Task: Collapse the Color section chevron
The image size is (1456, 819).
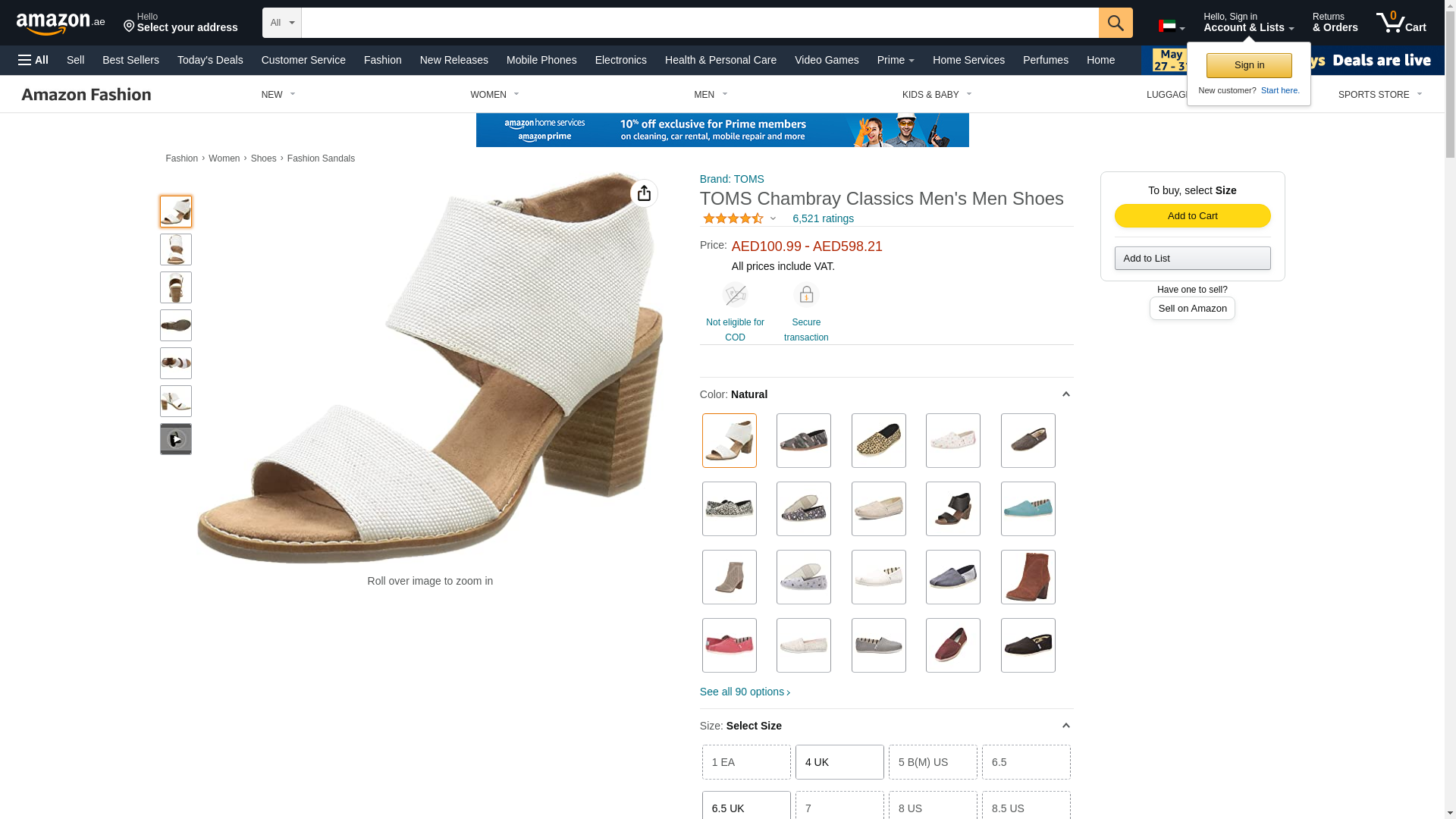Action: (1065, 394)
